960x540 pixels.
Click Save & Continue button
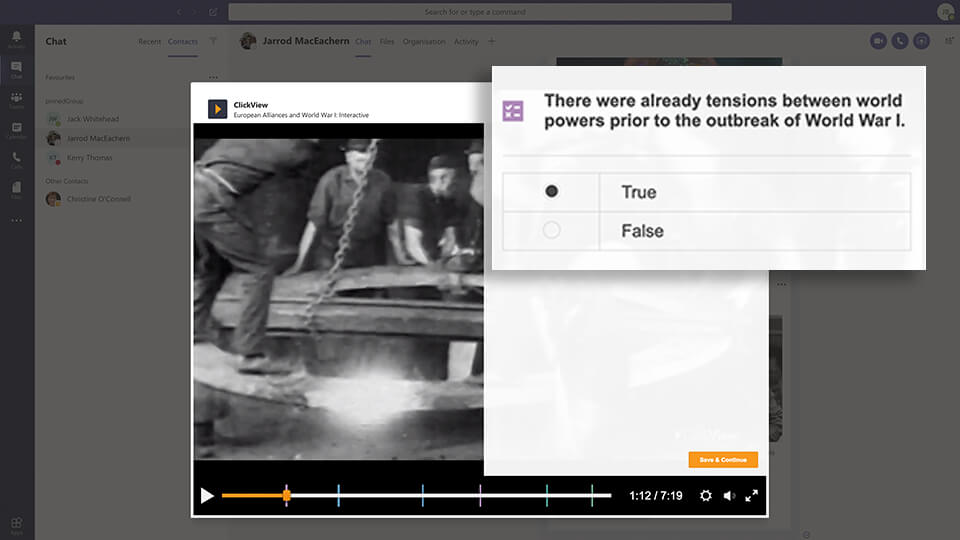723,460
